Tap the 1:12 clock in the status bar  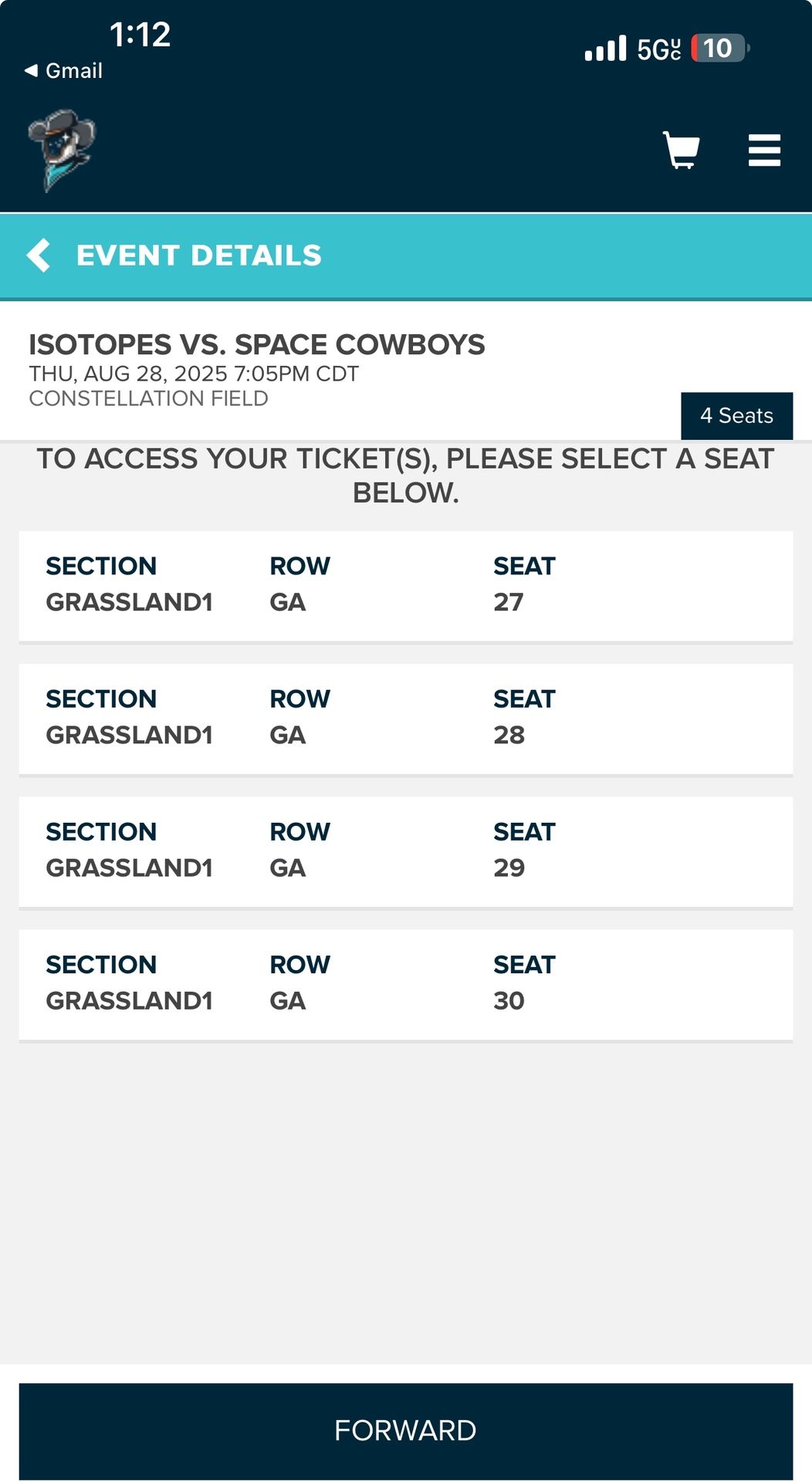pyautogui.click(x=140, y=35)
